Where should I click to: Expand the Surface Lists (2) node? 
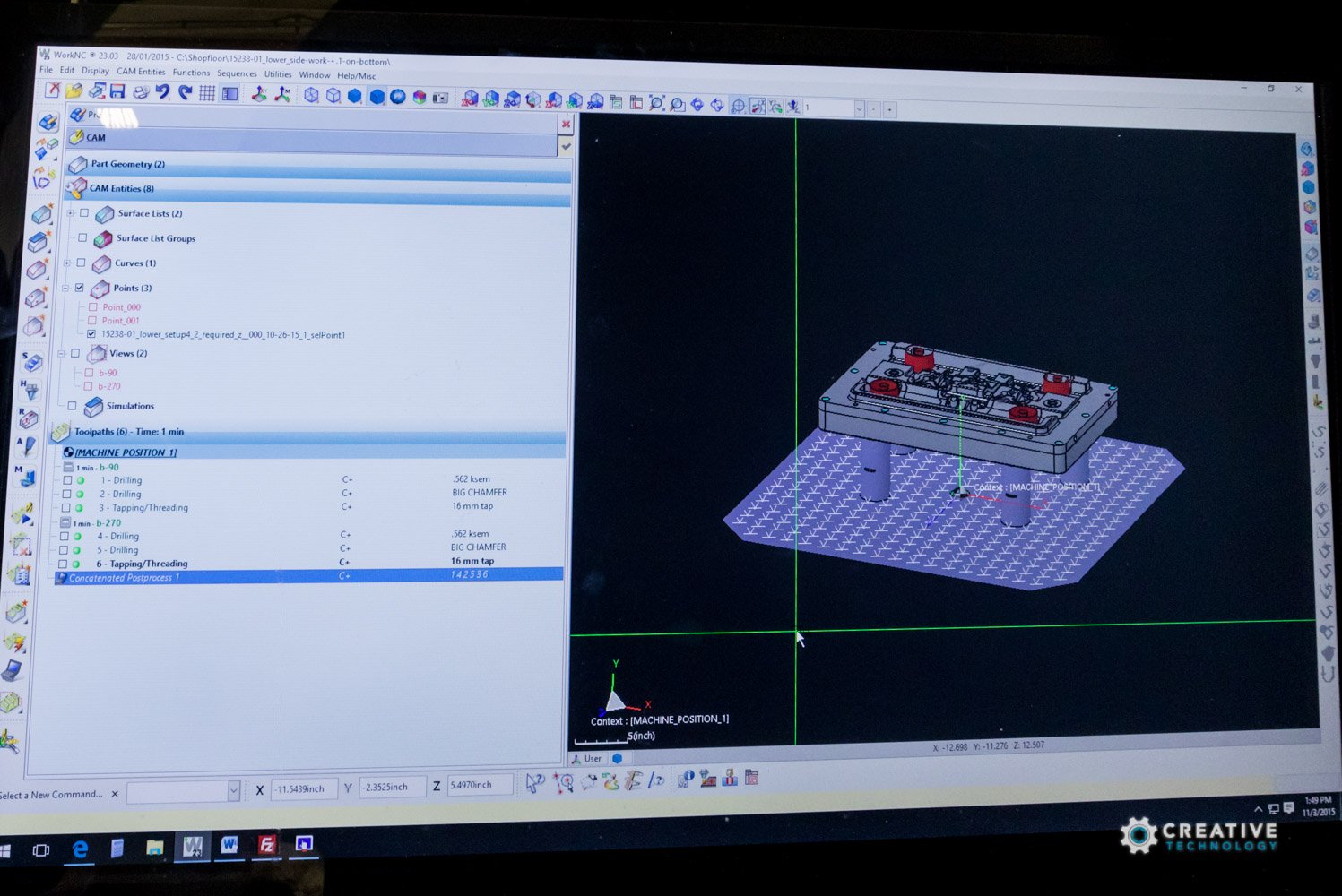[71, 213]
